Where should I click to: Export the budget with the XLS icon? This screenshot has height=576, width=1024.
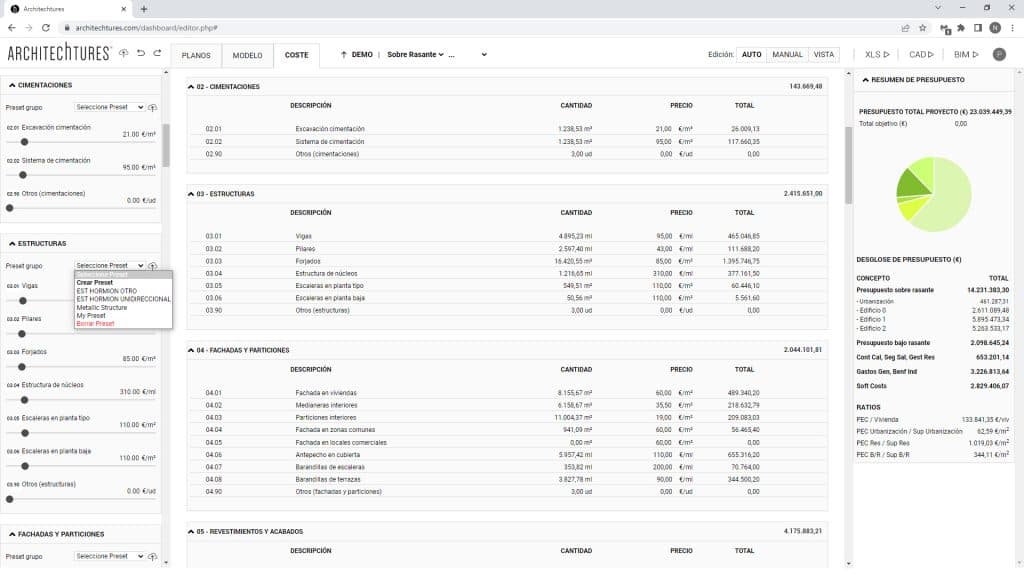pos(871,55)
